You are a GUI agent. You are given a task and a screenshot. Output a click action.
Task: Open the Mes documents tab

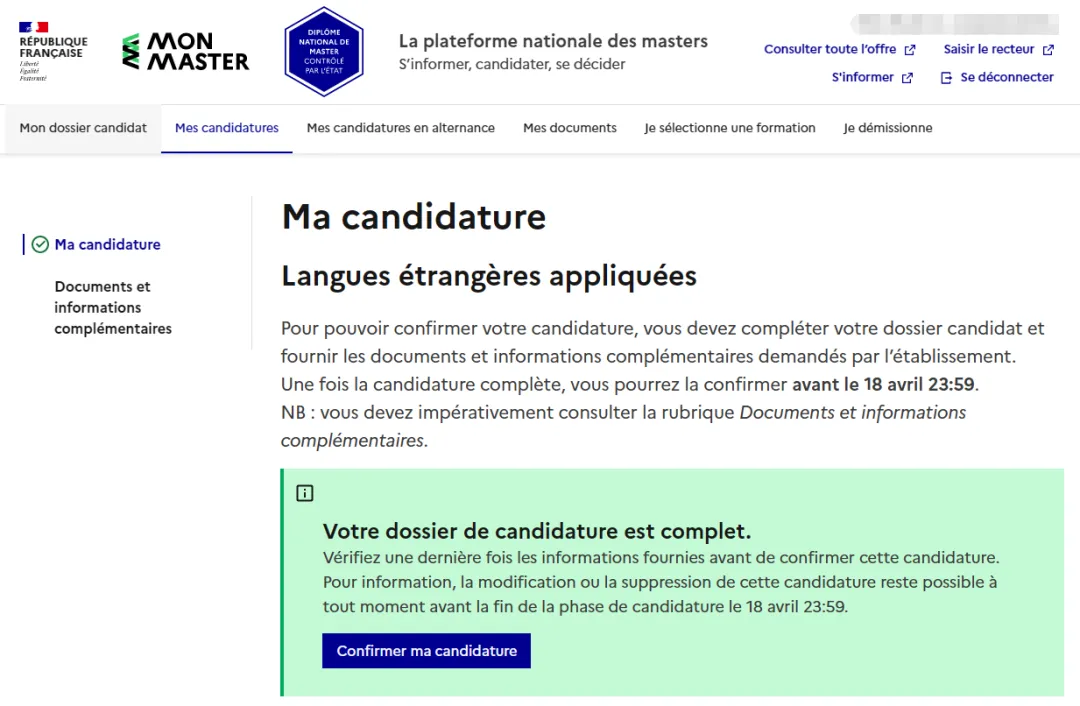tap(570, 128)
